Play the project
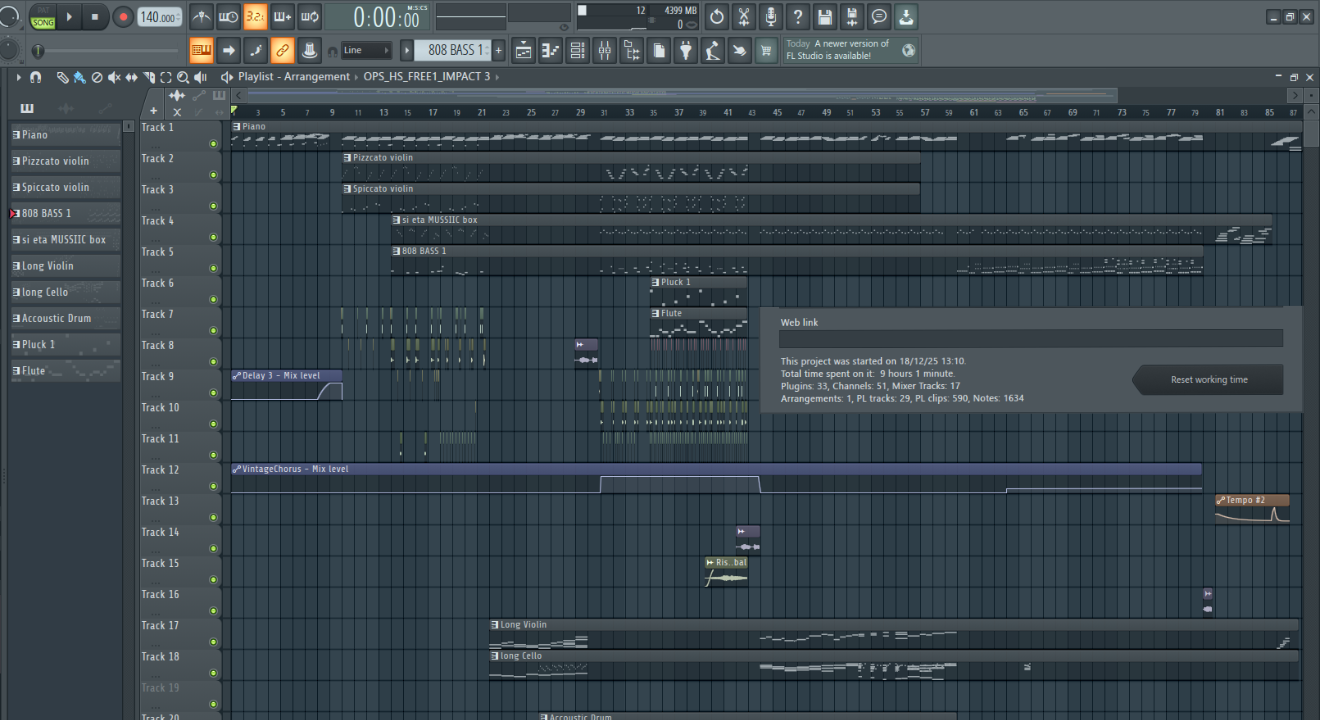Viewport: 1320px width, 720px height. [69, 16]
